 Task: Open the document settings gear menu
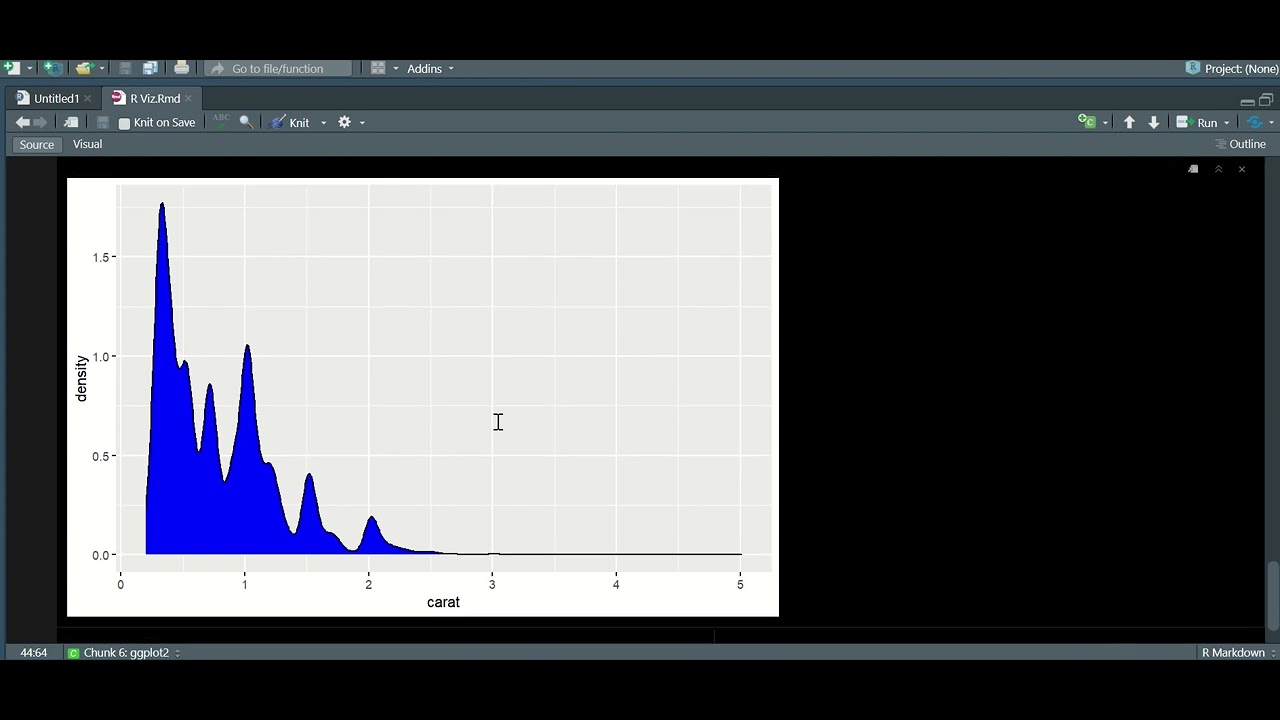345,122
